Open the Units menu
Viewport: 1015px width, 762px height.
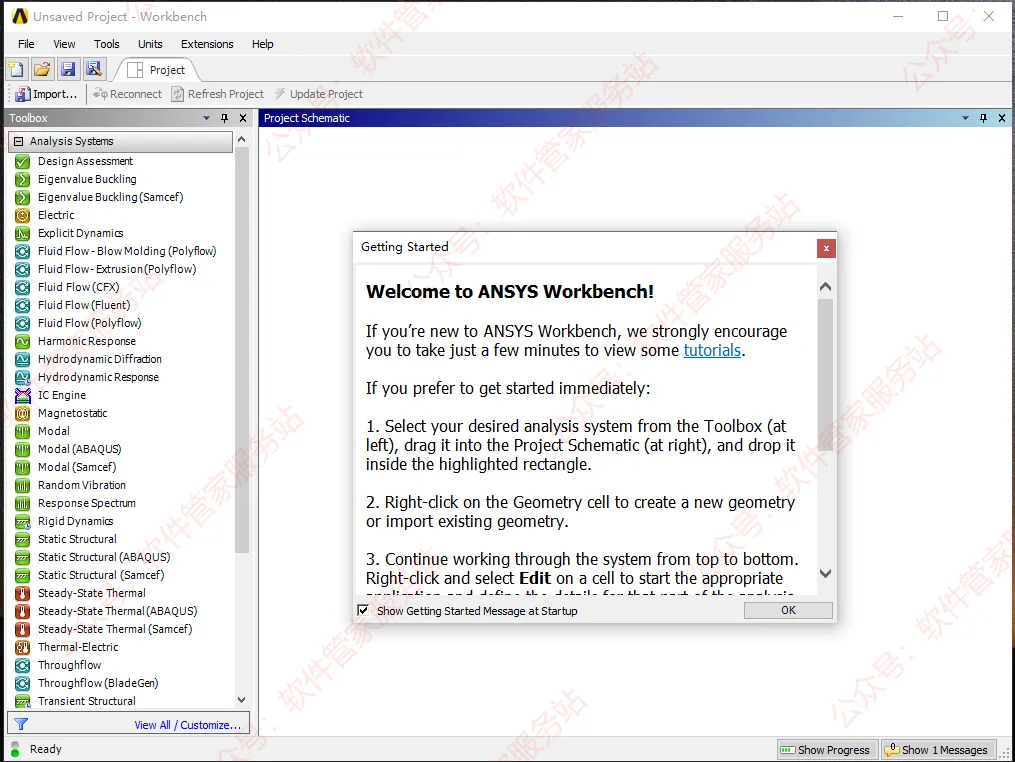click(x=150, y=44)
